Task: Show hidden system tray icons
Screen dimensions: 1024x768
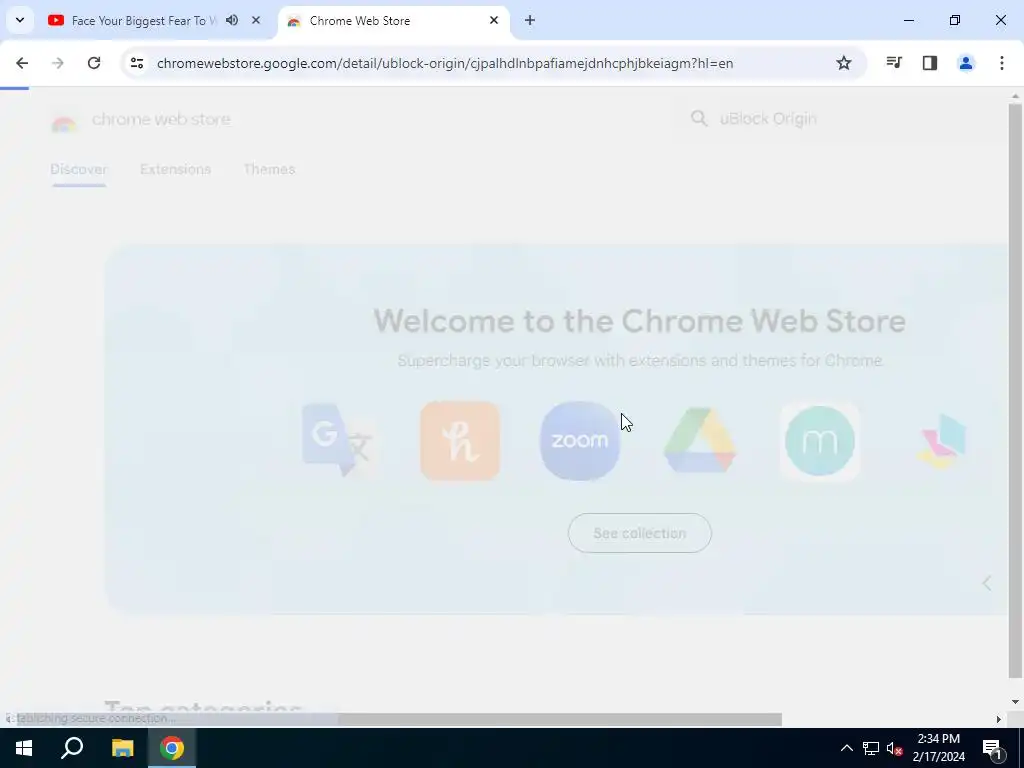Action: 846,748
